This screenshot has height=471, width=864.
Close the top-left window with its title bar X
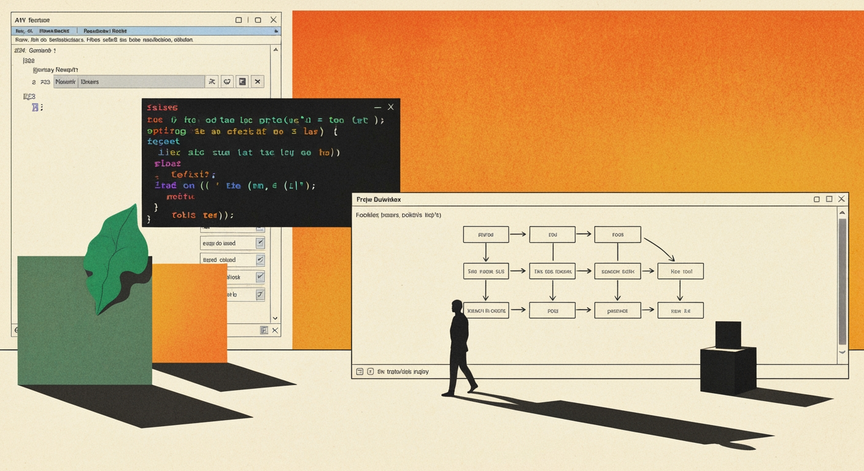273,20
